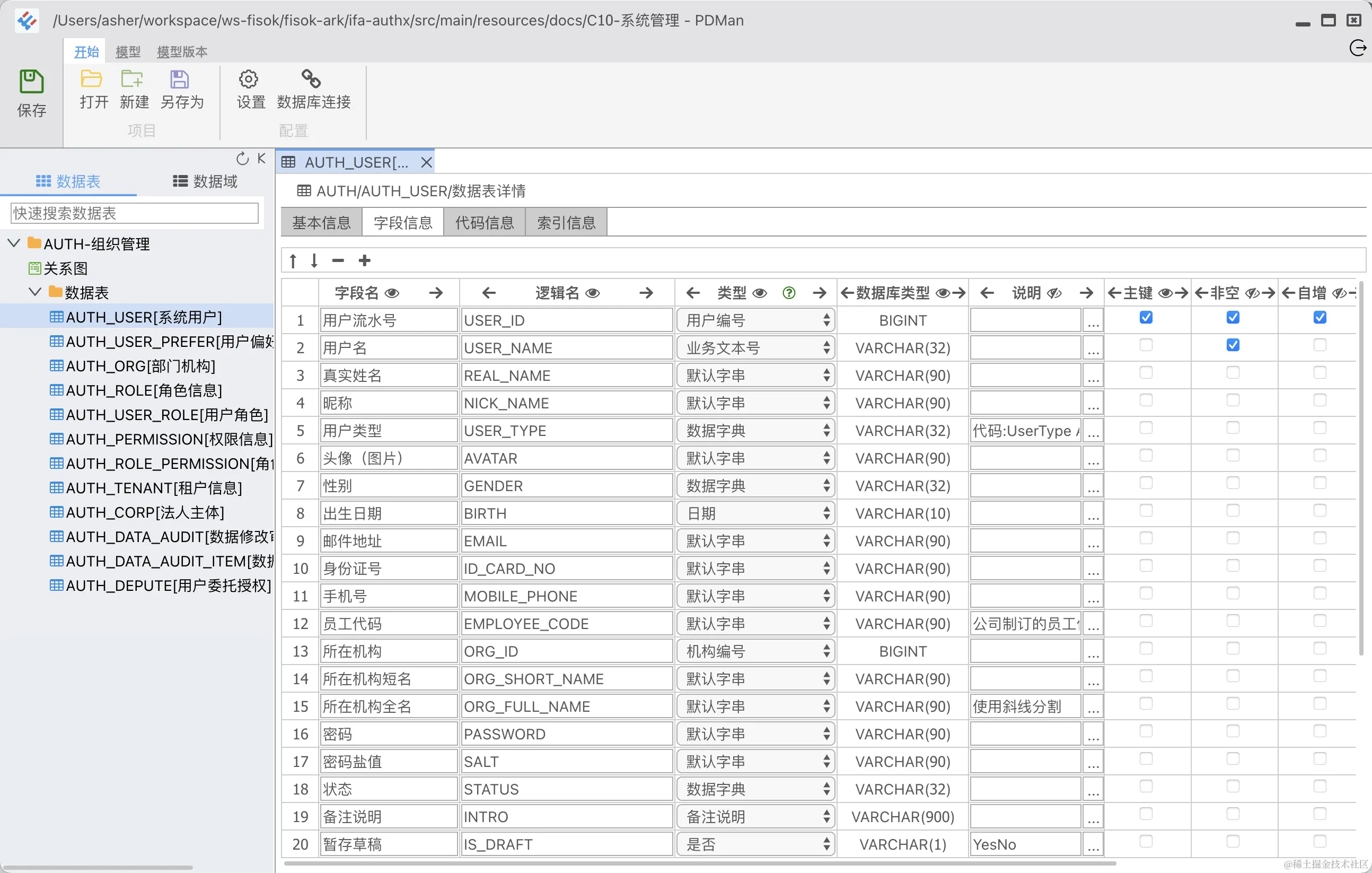Screen dimensions: 1372x873
Task: Uncheck the primary key box for USER_ID
Action: click(1146, 317)
